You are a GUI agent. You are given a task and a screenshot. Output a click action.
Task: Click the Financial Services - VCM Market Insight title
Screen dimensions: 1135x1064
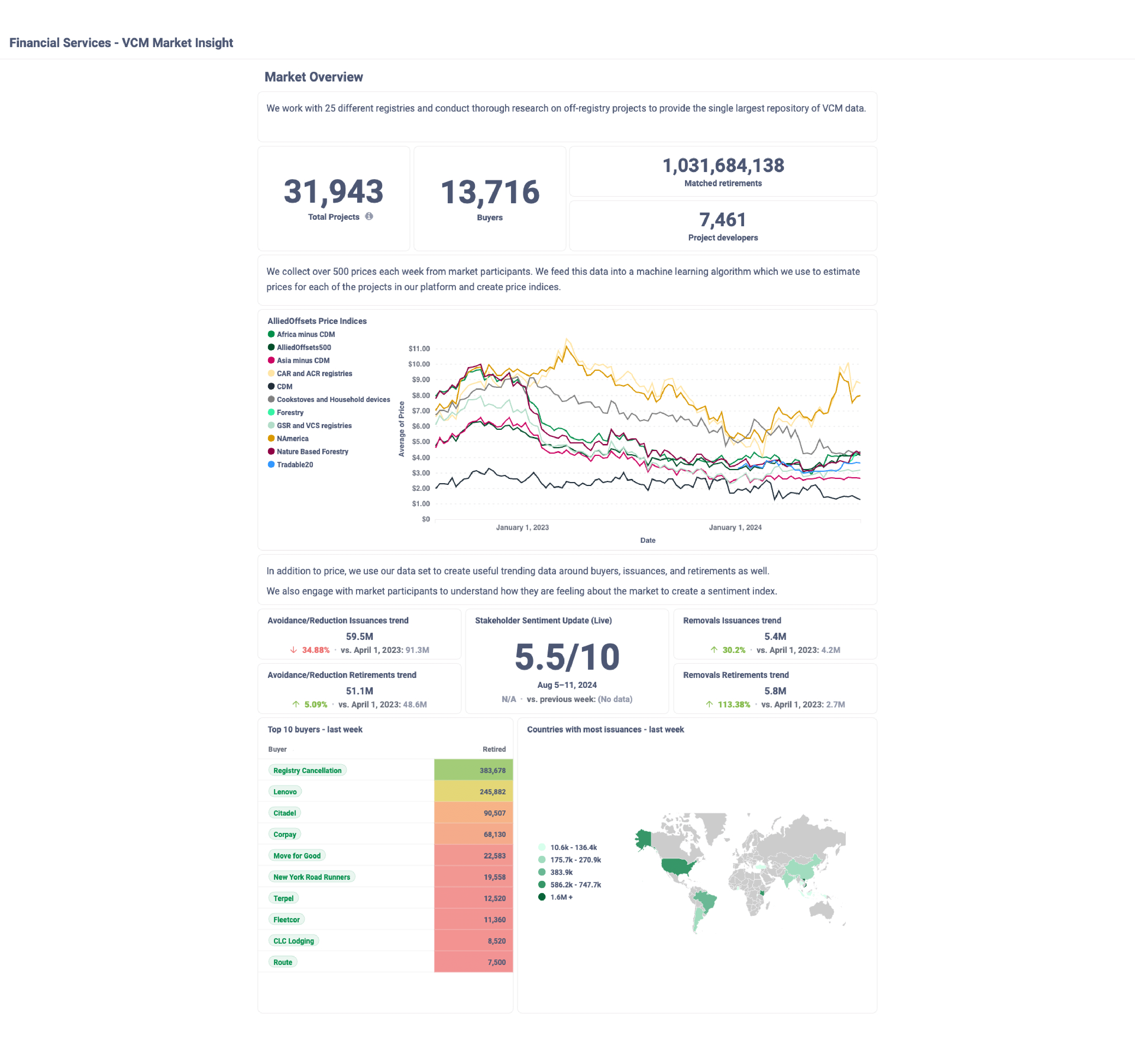tap(121, 43)
